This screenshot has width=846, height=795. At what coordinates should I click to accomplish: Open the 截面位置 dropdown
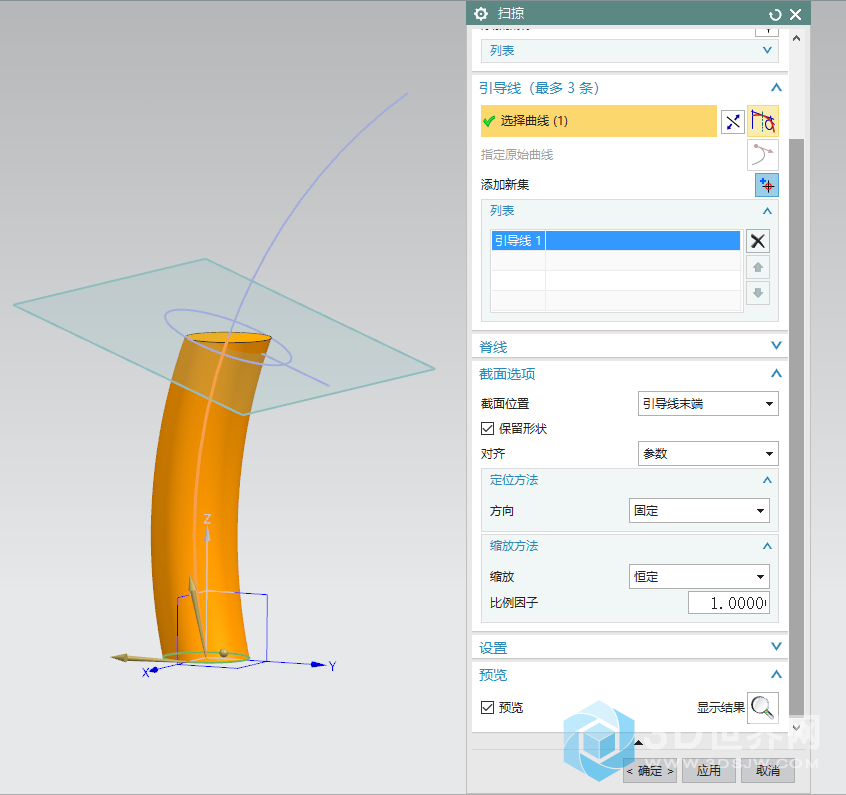tap(708, 404)
